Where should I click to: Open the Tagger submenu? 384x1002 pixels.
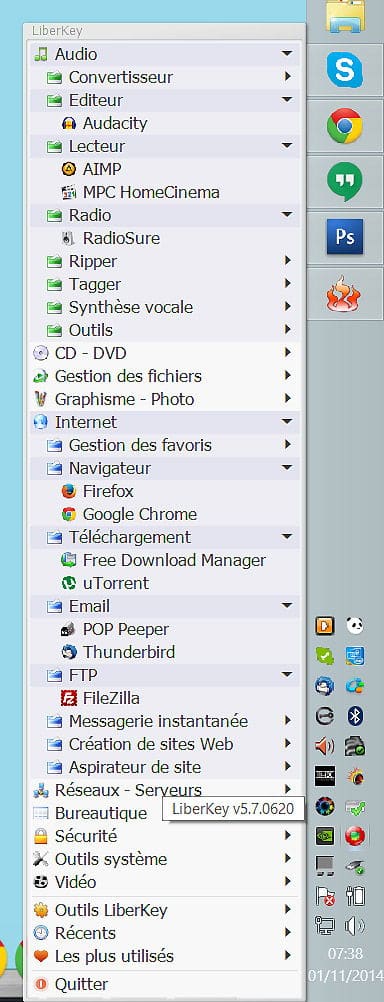pyautogui.click(x=164, y=284)
